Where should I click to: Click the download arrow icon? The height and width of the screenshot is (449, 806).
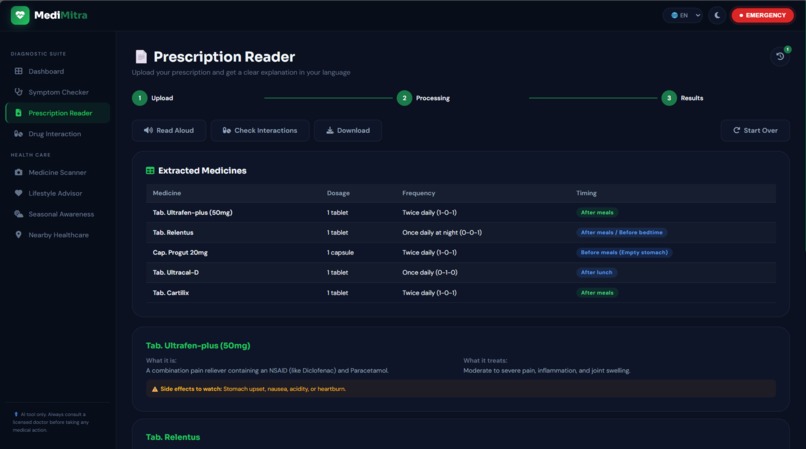330,131
